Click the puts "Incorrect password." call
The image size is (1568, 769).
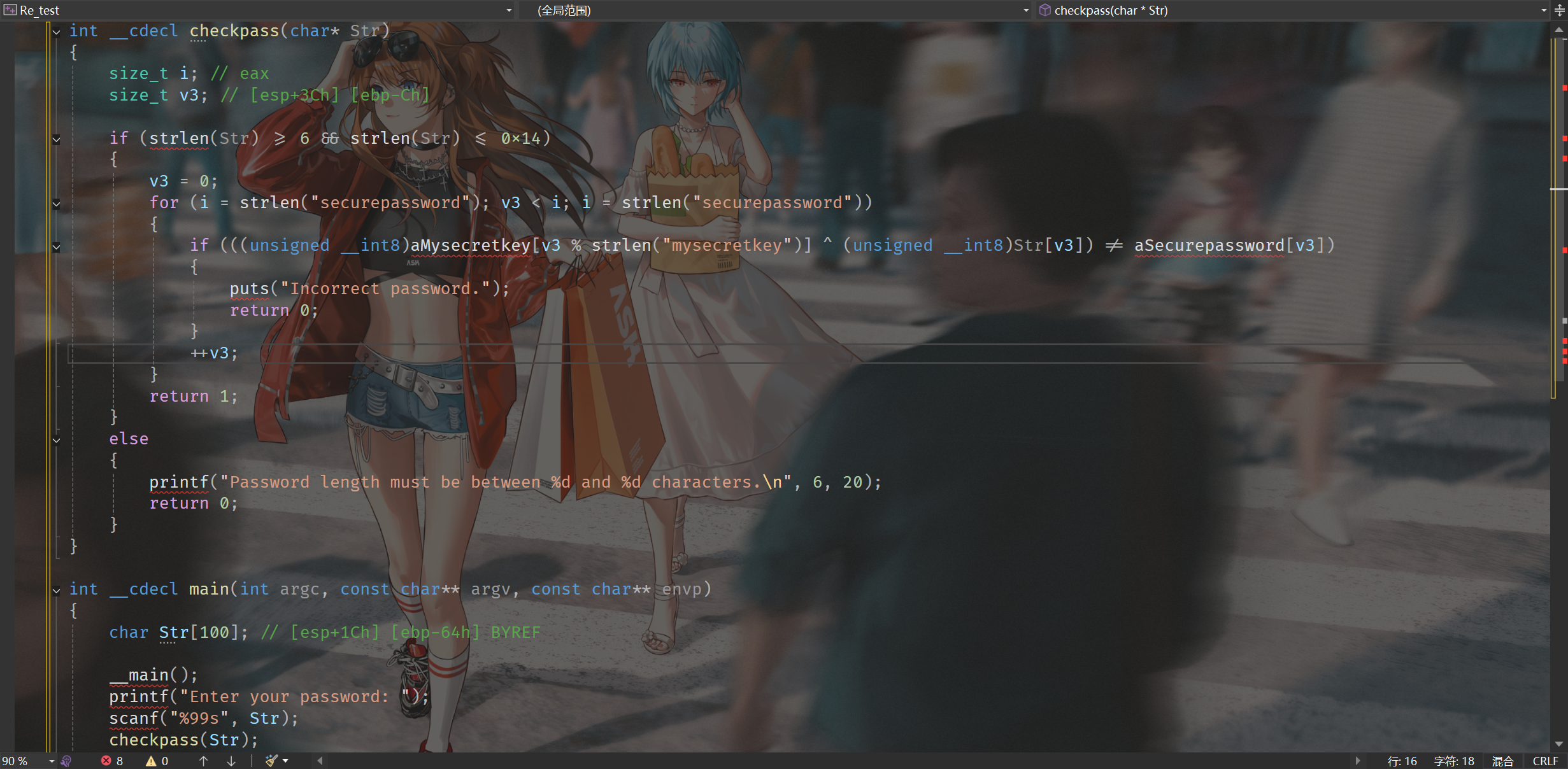pyautogui.click(x=369, y=289)
